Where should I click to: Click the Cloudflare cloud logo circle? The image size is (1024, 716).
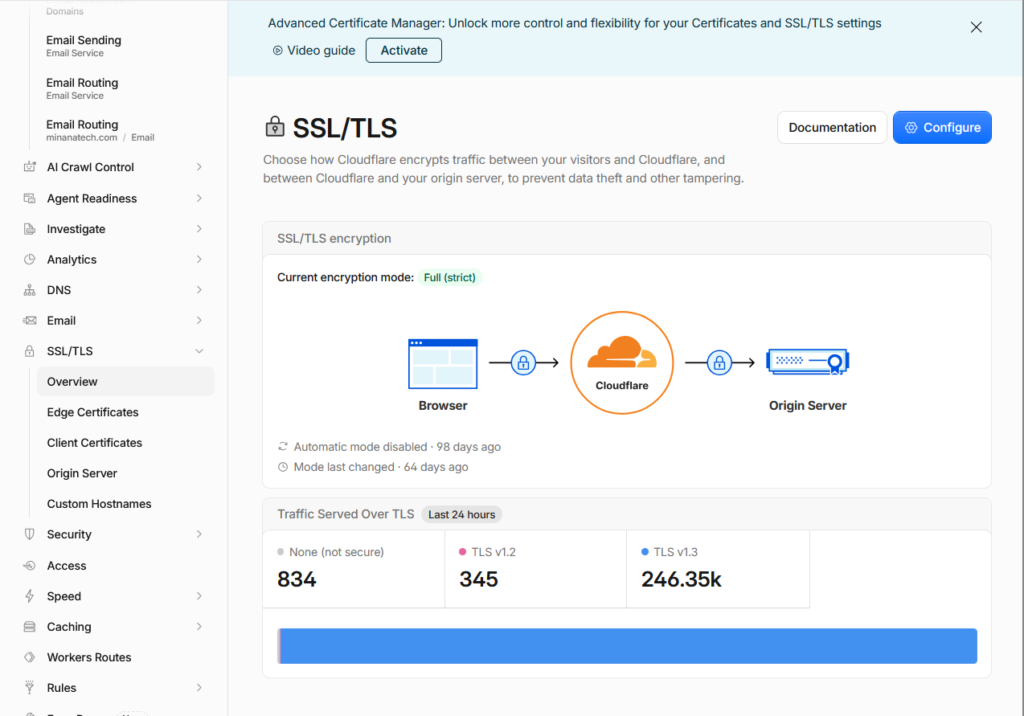(622, 363)
